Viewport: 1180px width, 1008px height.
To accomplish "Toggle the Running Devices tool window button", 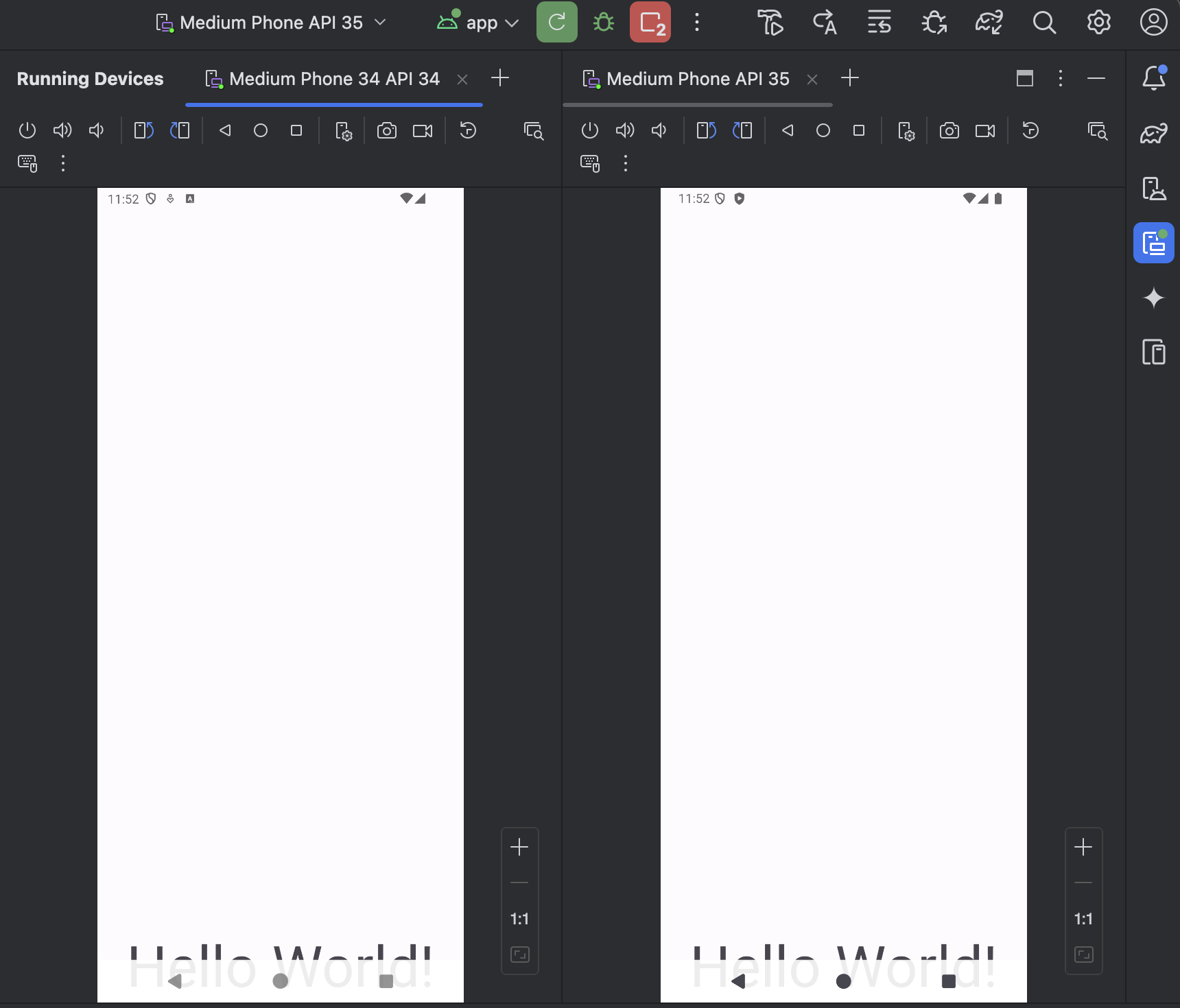I will [x=1154, y=243].
